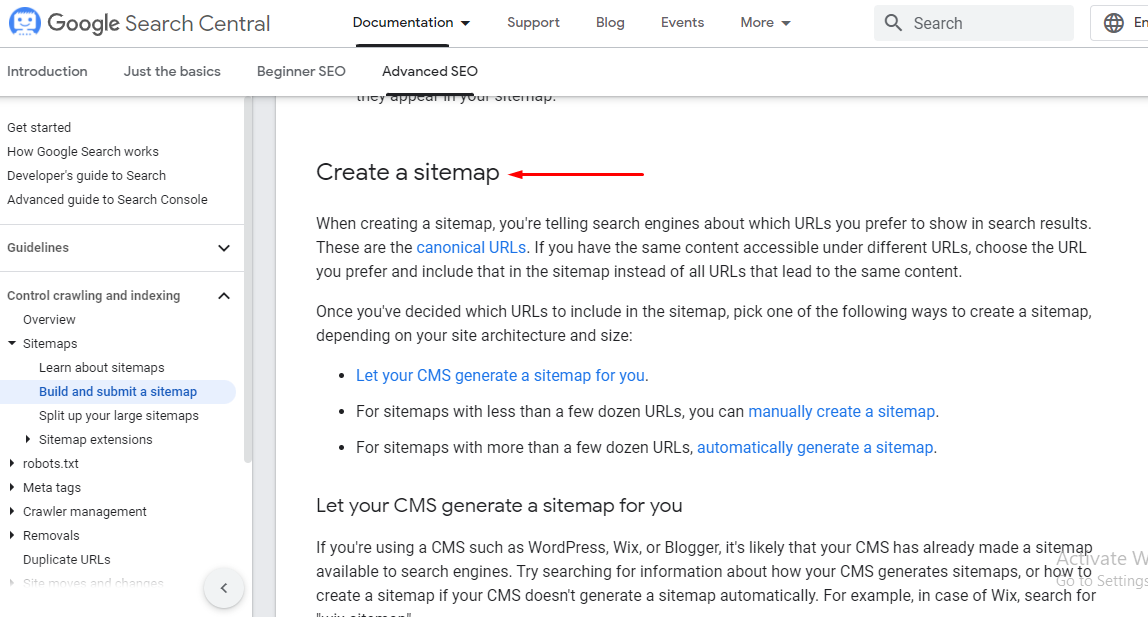This screenshot has height=617, width=1148.
Task: Click the Google Search Central title text
Action: point(159,23)
